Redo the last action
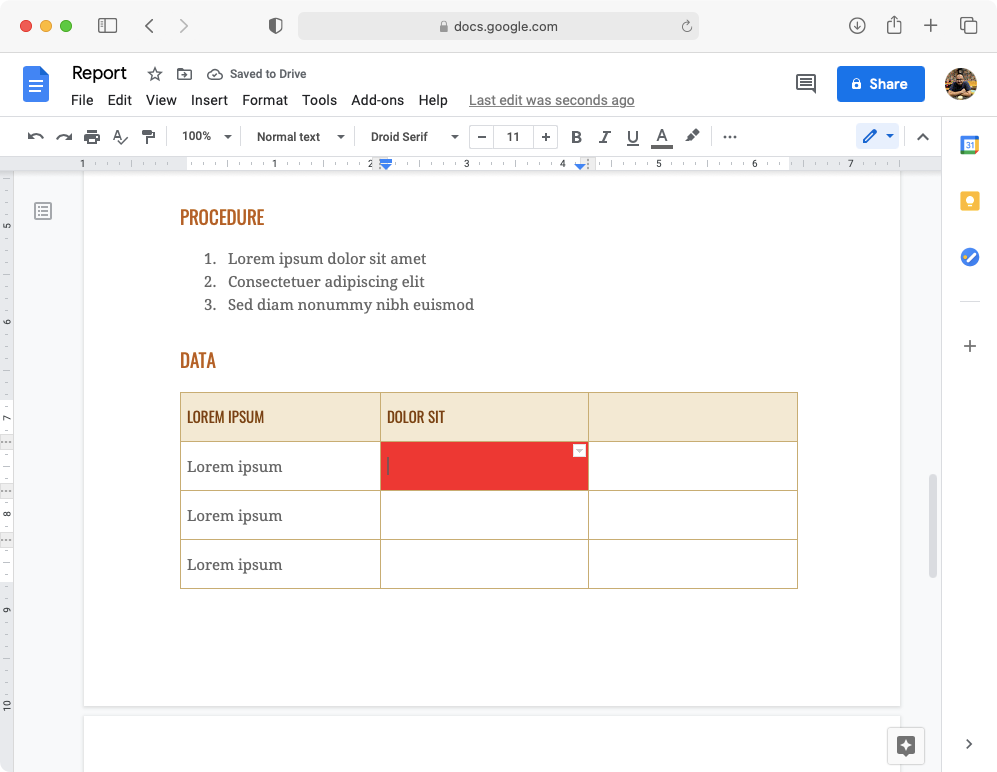The width and height of the screenshot is (997, 772). (64, 137)
